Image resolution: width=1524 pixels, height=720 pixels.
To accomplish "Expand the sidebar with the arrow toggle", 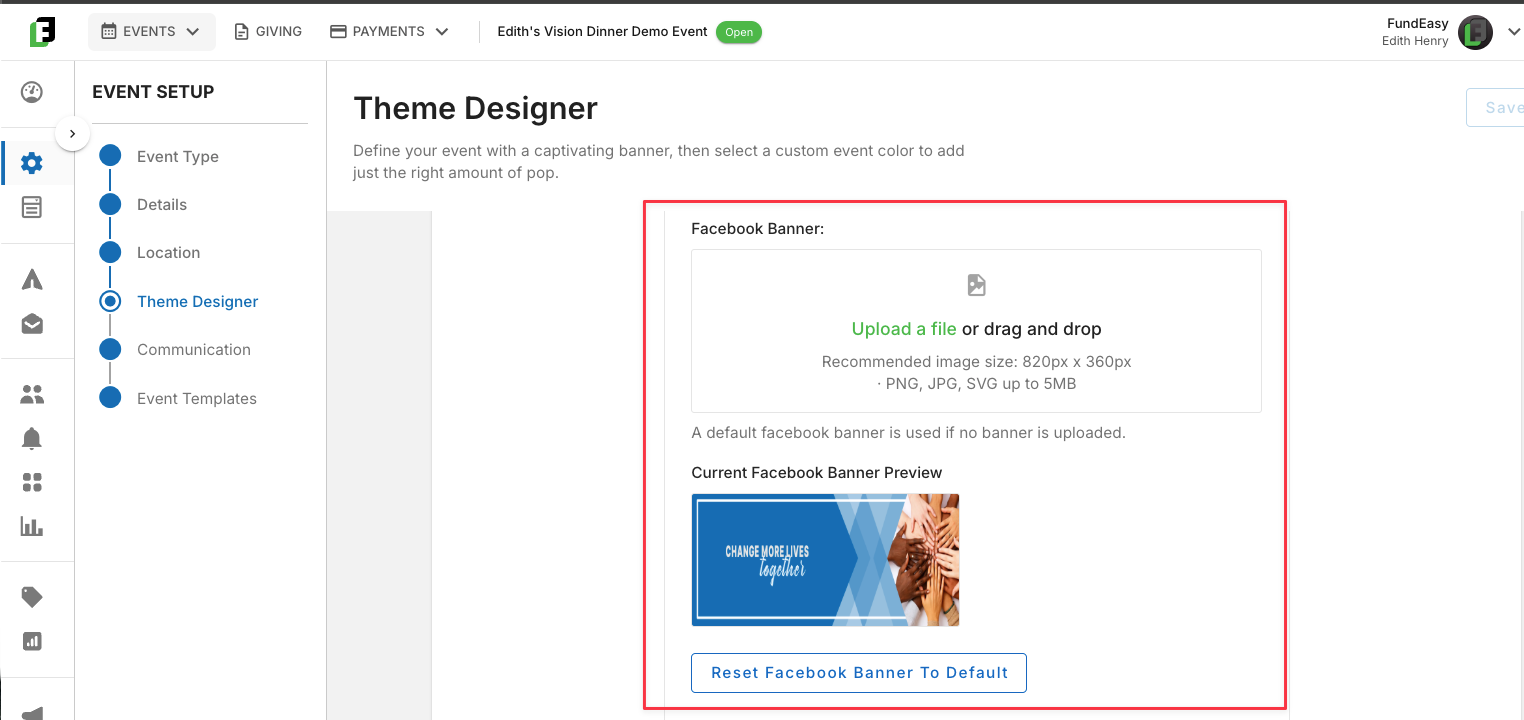I will pyautogui.click(x=72, y=133).
